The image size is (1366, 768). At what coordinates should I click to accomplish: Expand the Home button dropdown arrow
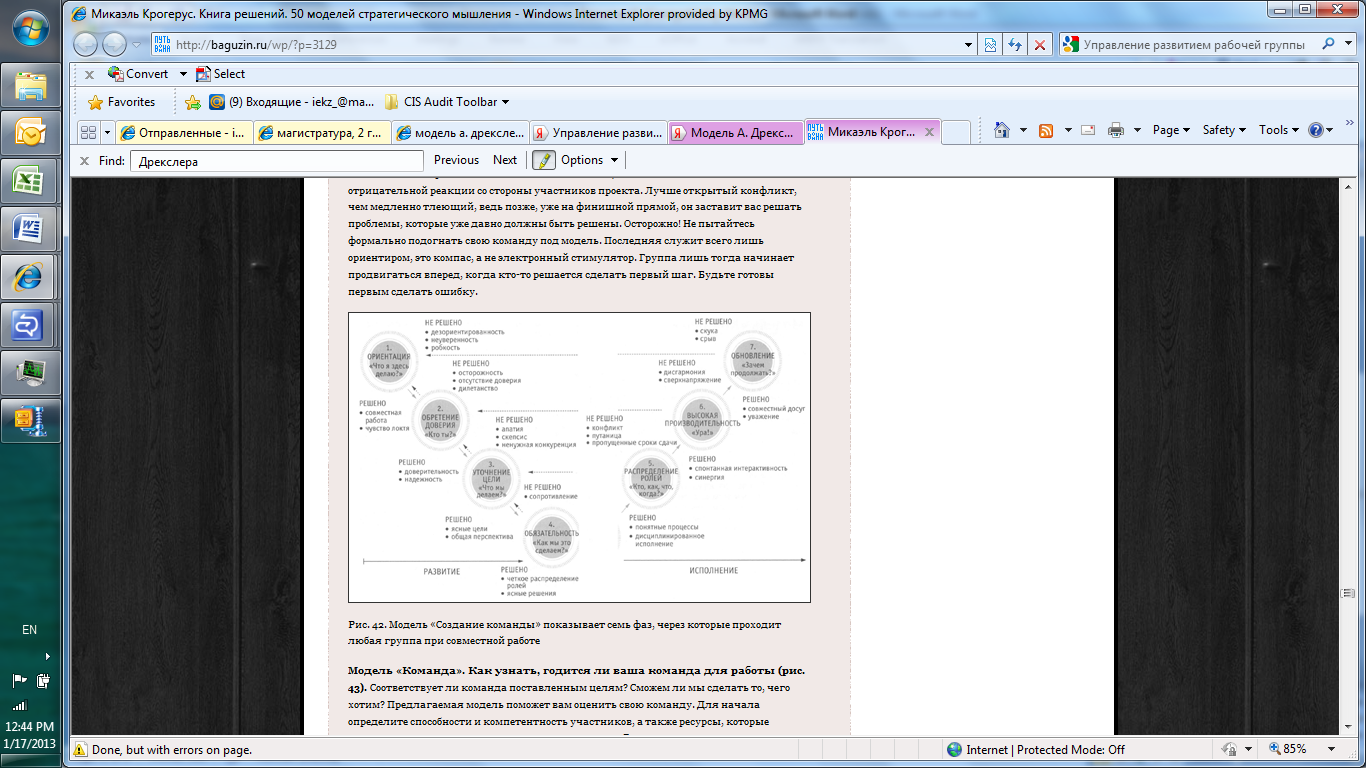1021,130
